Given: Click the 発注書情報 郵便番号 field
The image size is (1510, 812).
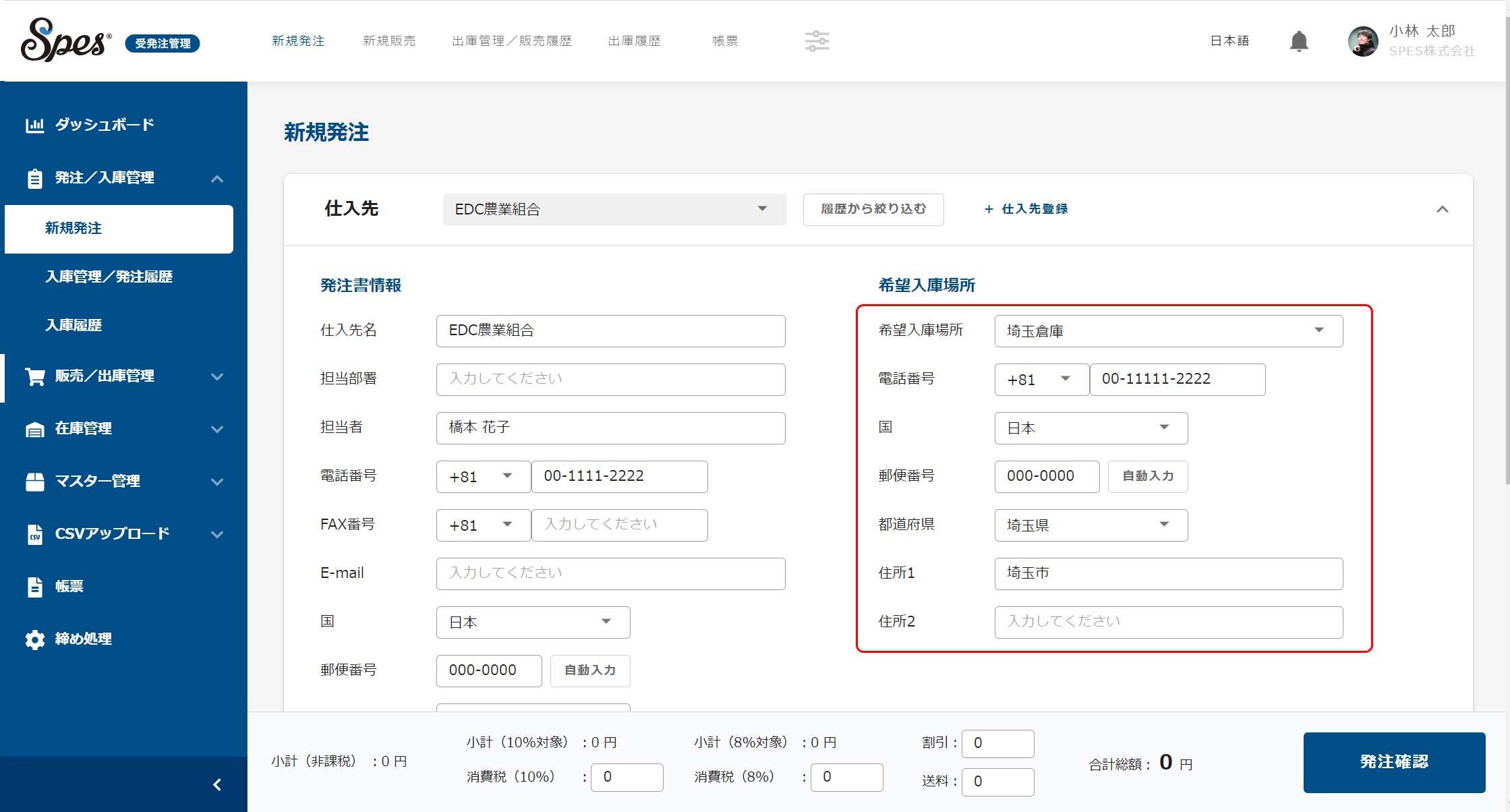Looking at the screenshot, I should pos(488,671).
